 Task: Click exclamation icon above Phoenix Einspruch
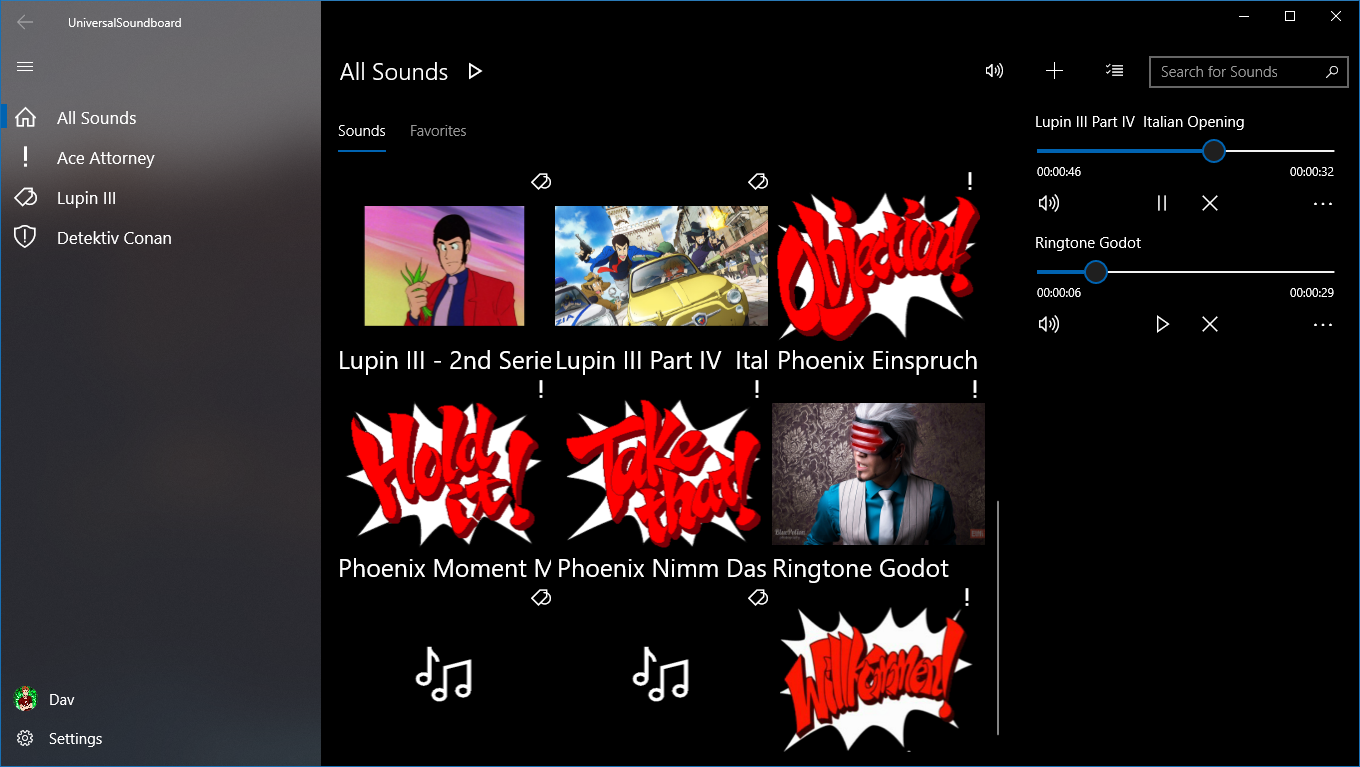coord(969,181)
